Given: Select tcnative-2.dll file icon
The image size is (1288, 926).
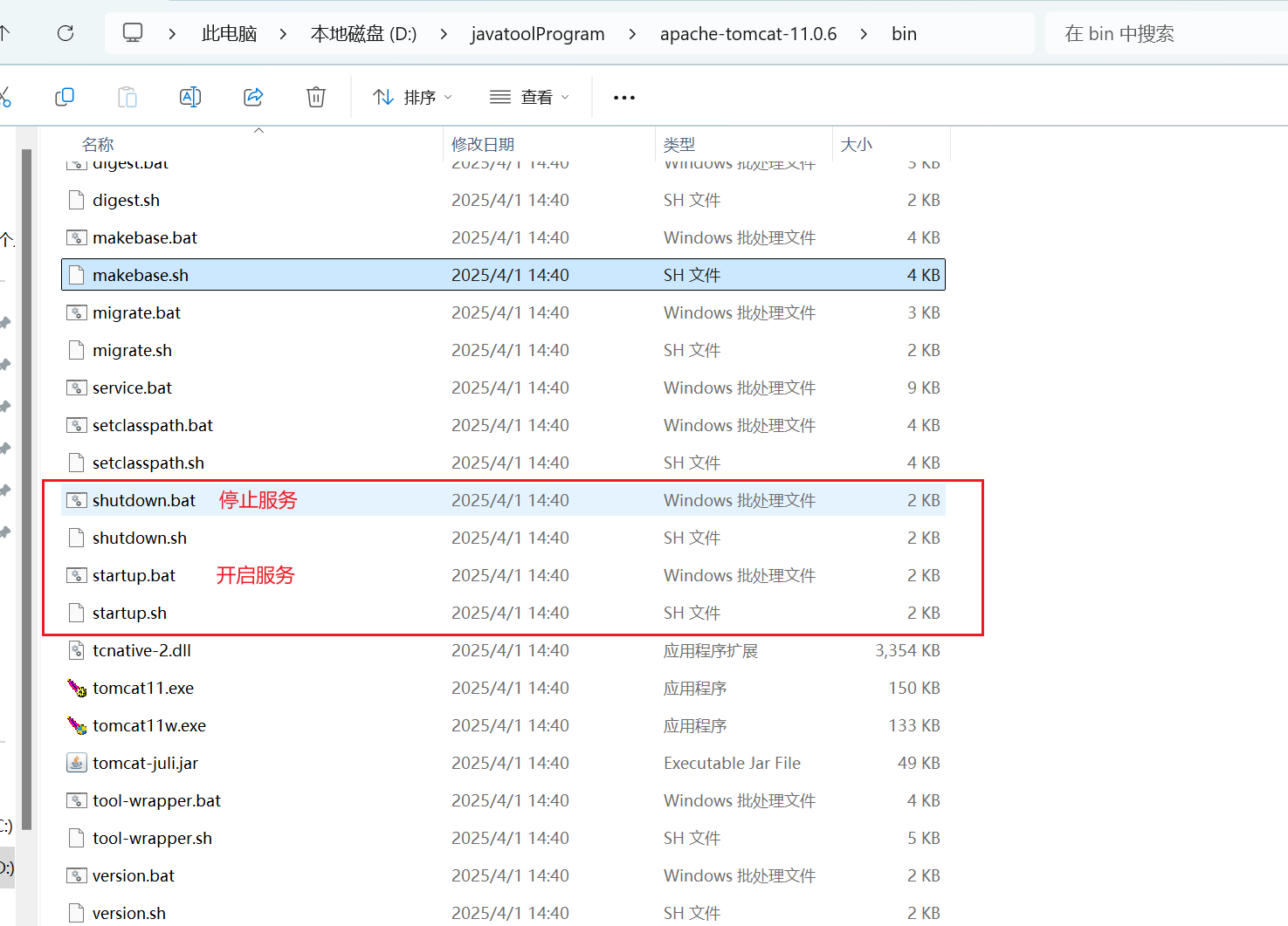Looking at the screenshot, I should click(x=77, y=650).
